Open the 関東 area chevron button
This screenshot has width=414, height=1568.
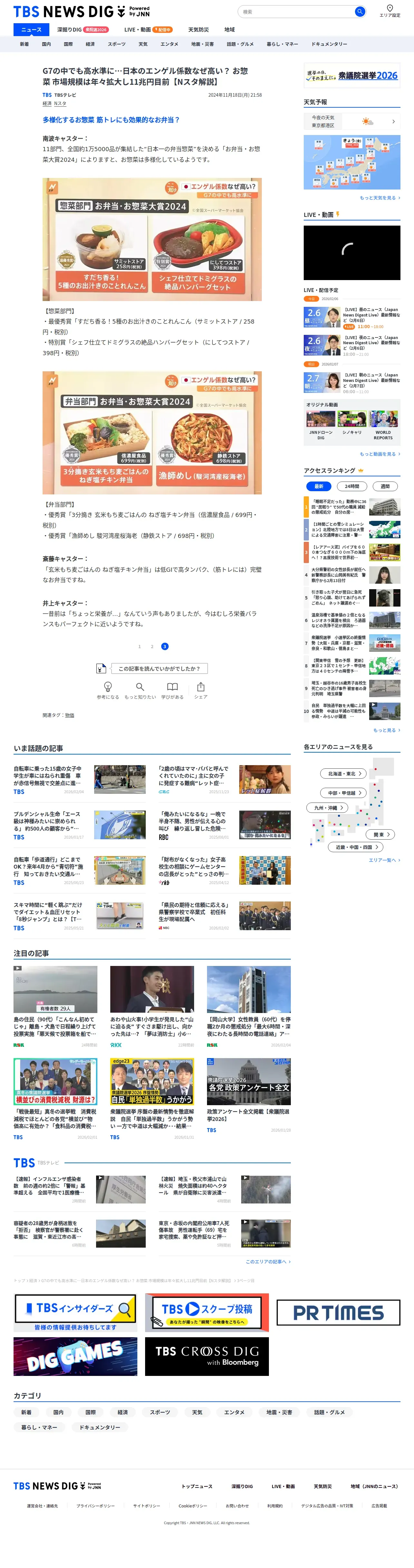(381, 834)
